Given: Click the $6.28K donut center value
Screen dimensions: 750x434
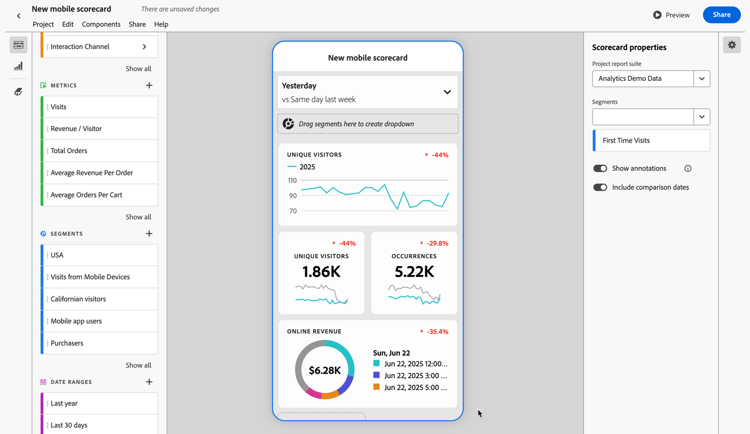Looking at the screenshot, I should 325,370.
